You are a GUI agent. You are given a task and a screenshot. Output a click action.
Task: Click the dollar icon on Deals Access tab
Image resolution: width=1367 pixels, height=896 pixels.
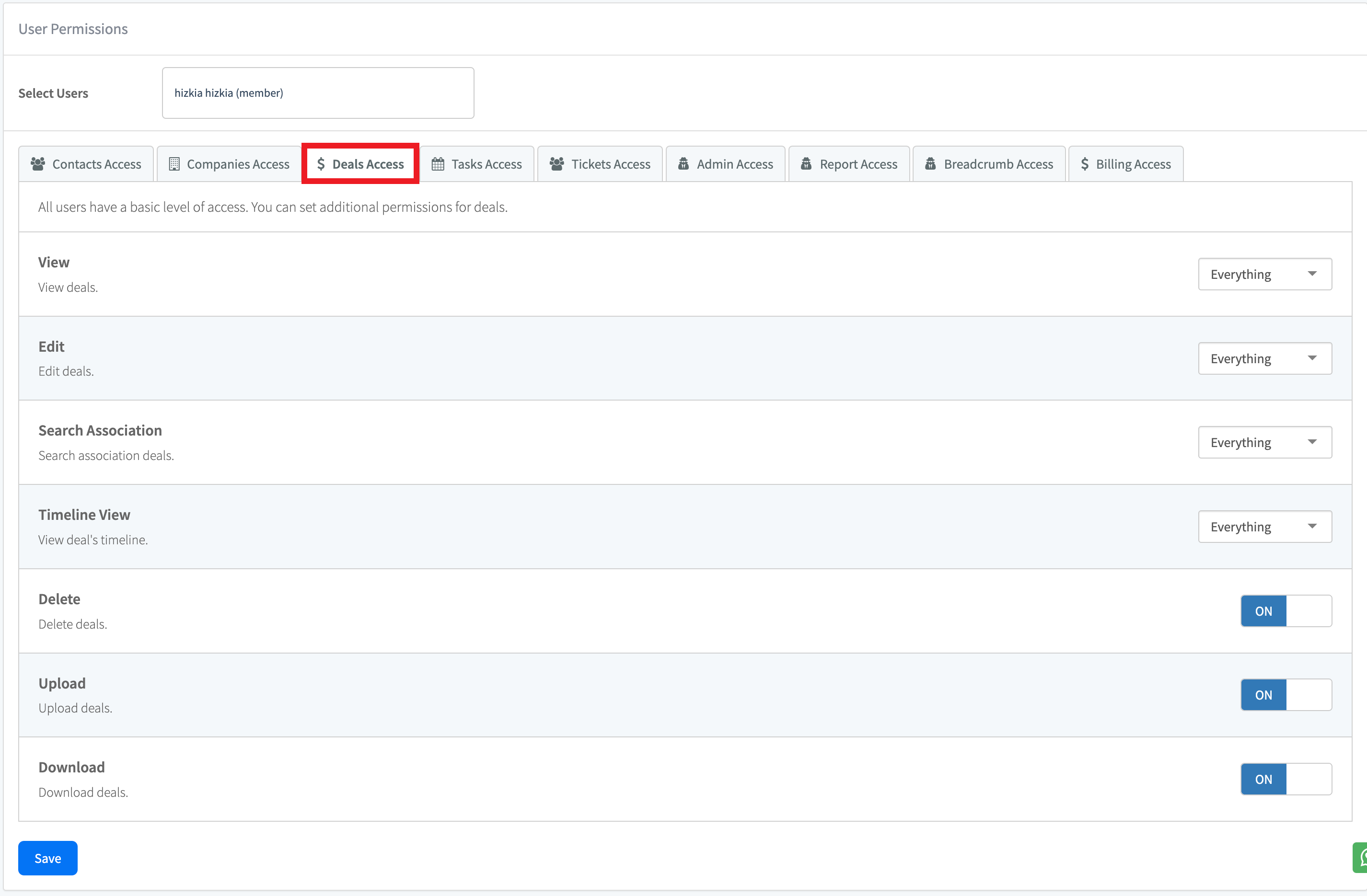(x=321, y=164)
